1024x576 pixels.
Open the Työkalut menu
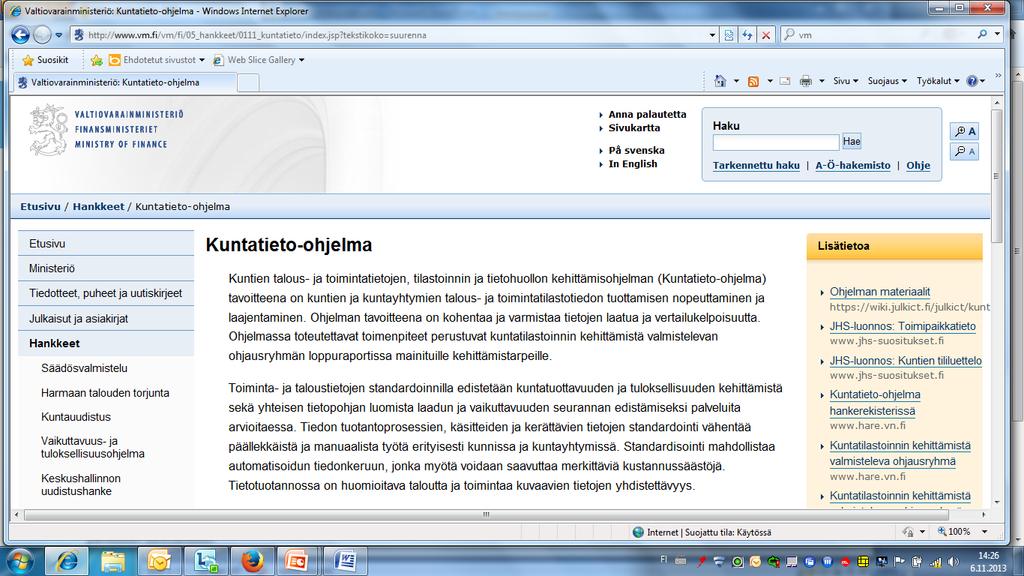coord(938,81)
